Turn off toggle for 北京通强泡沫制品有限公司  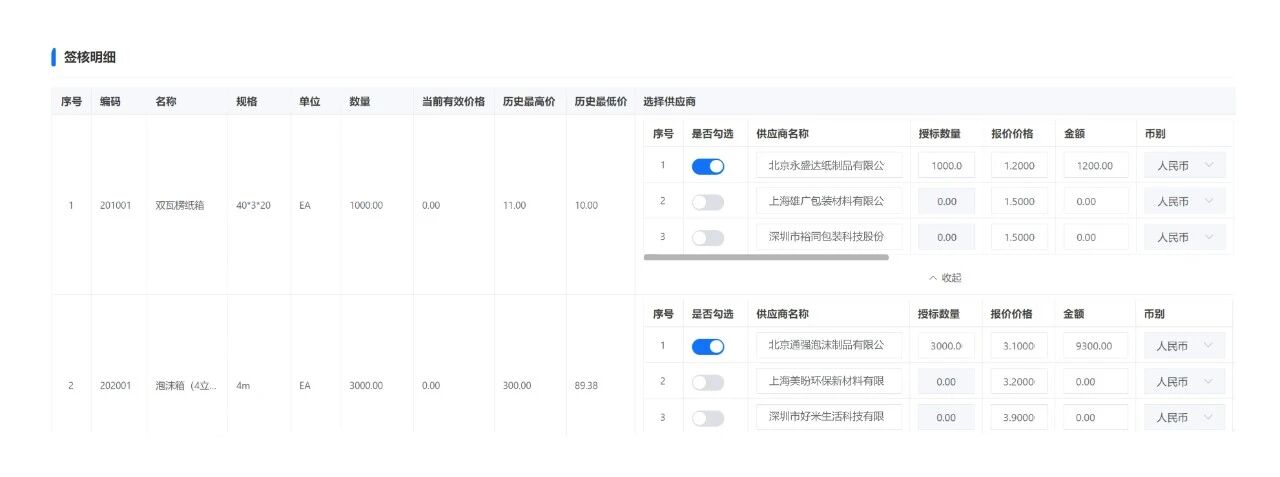[707, 346]
